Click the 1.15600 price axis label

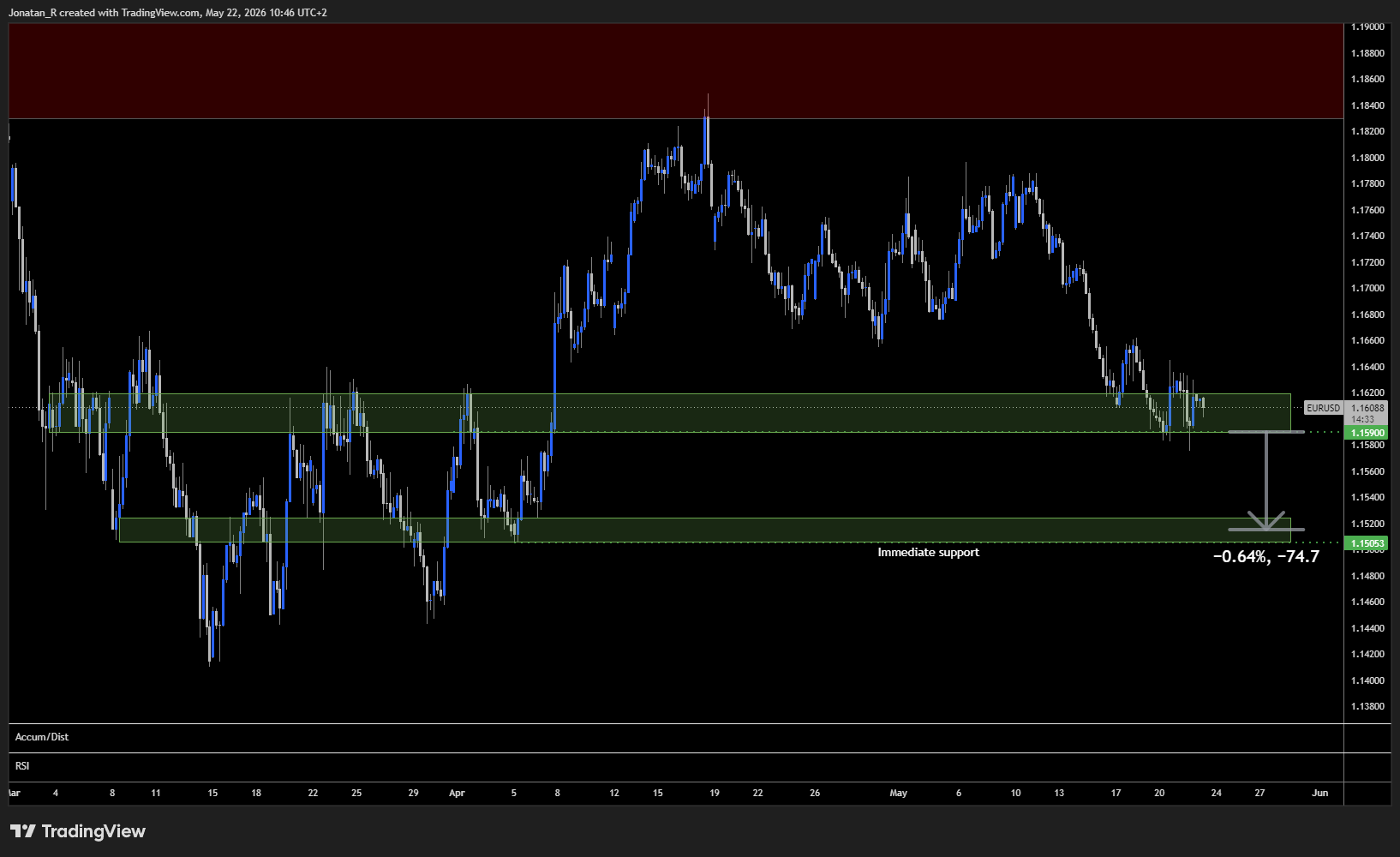tap(1367, 471)
